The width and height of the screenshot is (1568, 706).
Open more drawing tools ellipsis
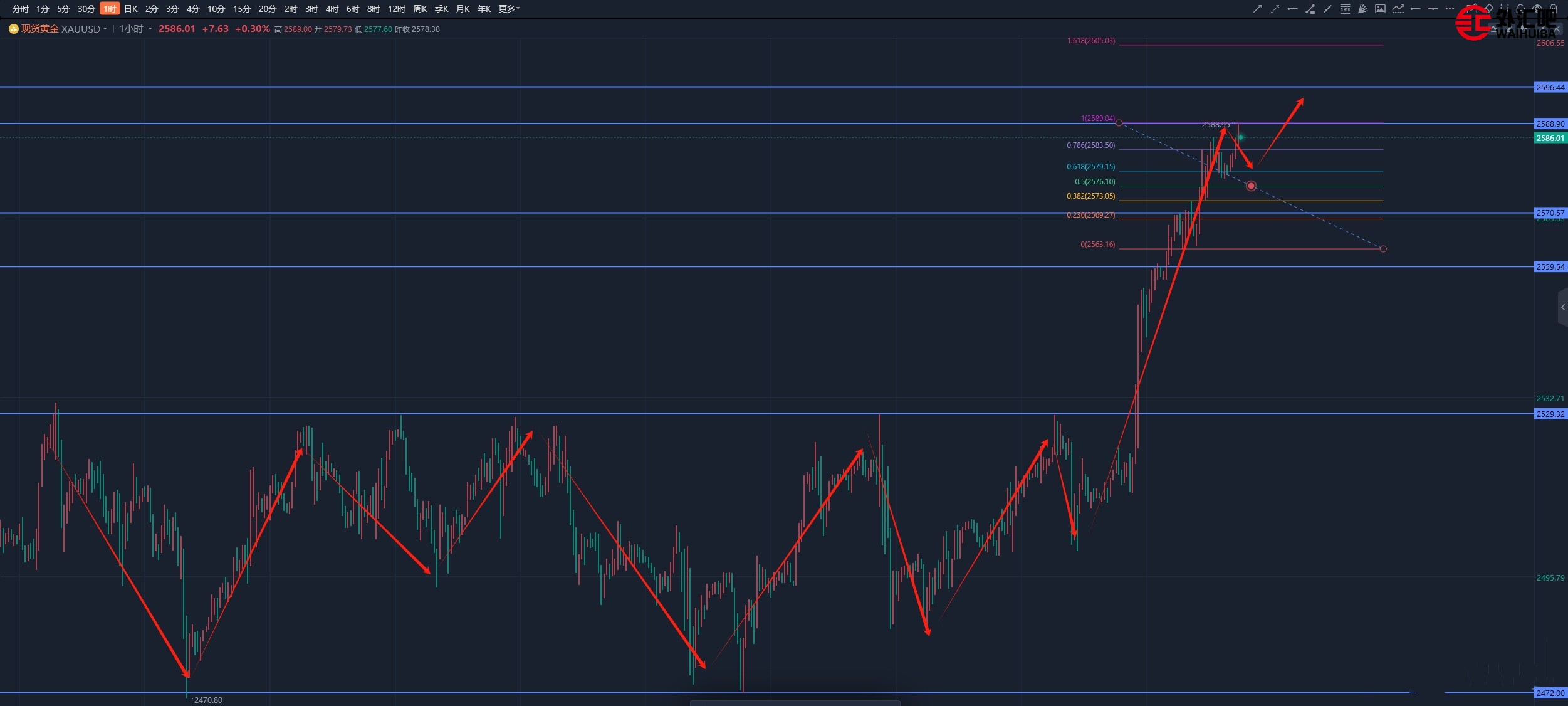point(1450,9)
